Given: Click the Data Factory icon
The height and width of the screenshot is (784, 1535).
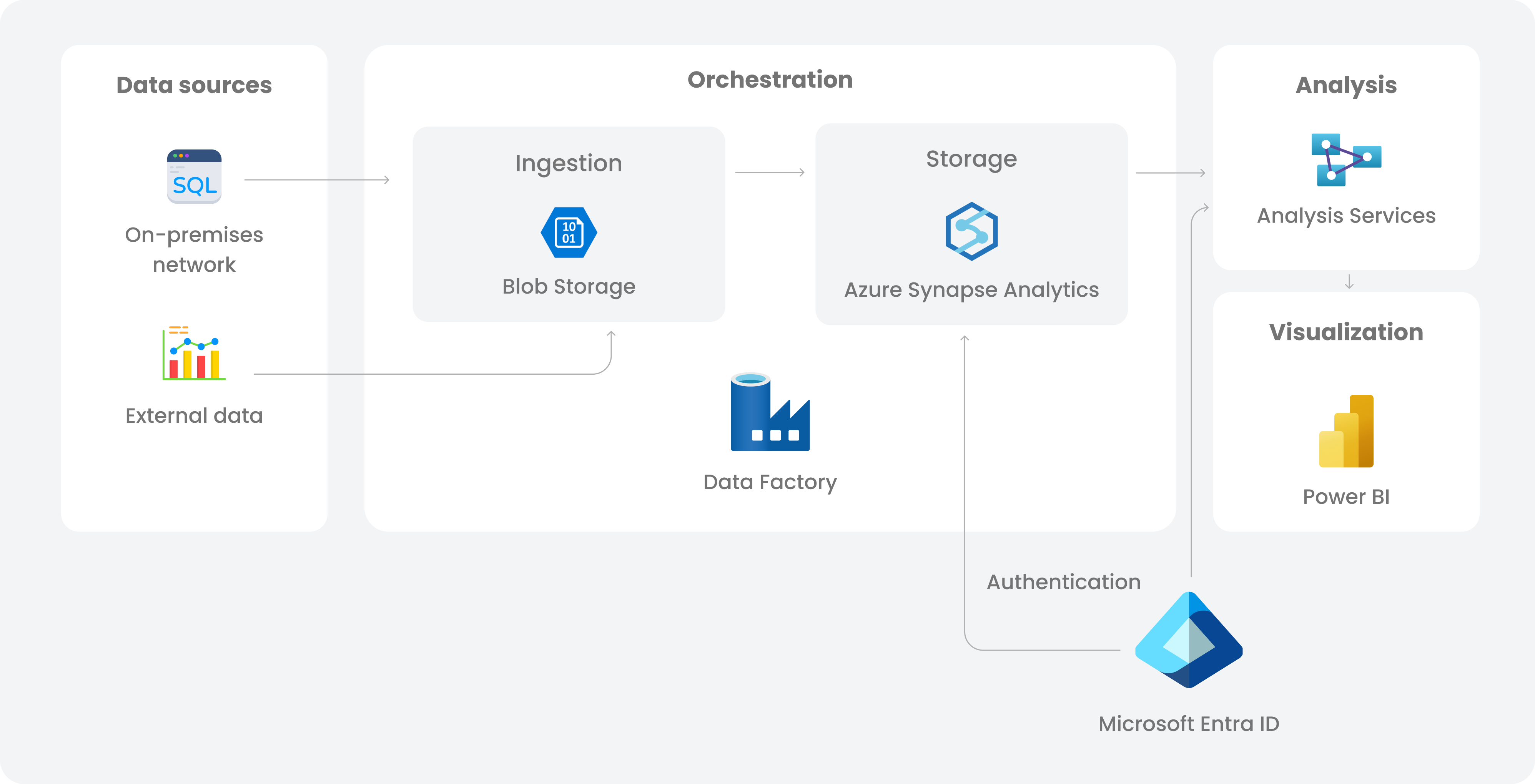Looking at the screenshot, I should (x=770, y=412).
